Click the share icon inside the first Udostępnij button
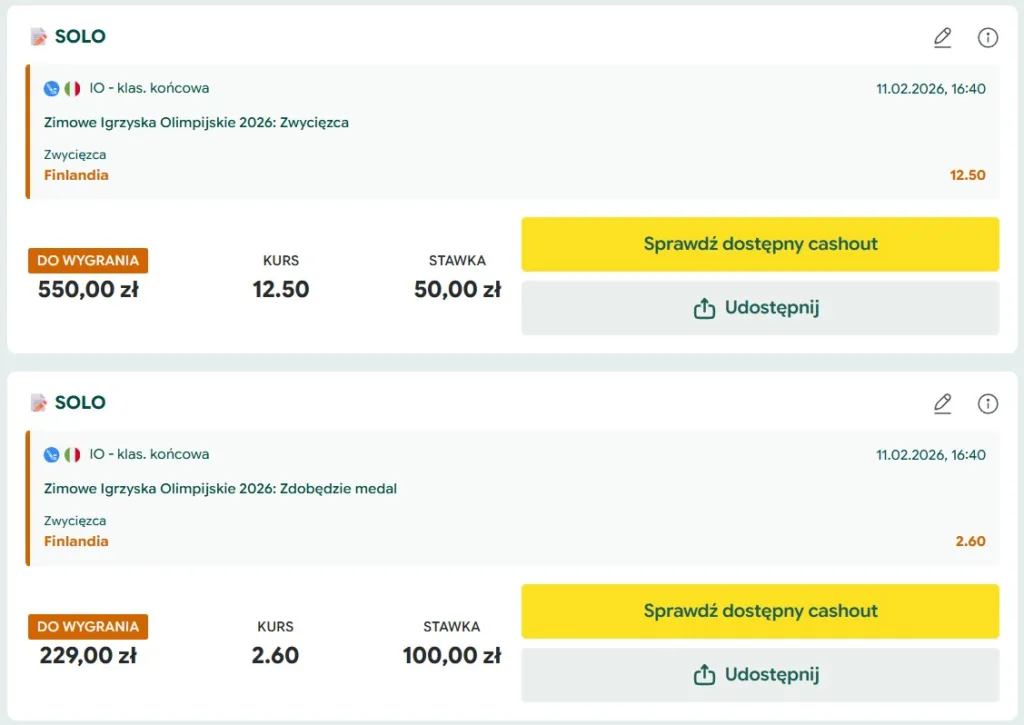1024x725 pixels. pos(704,308)
